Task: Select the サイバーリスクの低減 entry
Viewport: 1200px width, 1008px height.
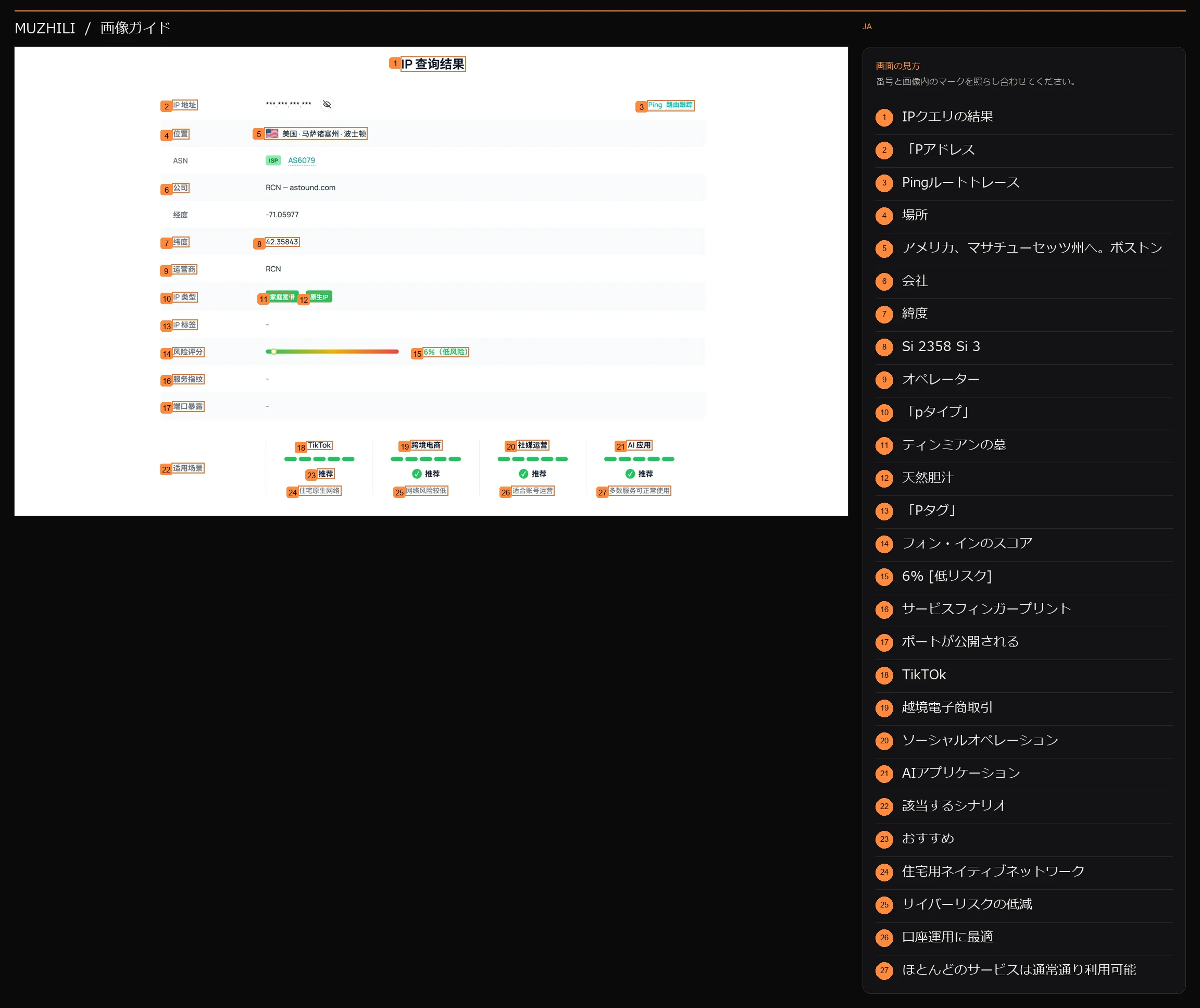Action: point(1023,904)
